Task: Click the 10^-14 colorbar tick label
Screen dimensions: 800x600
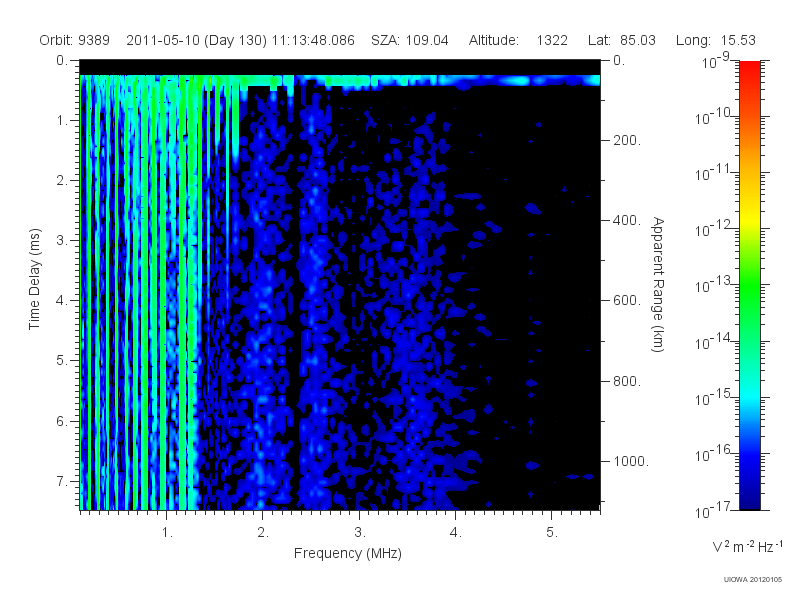Action: click(715, 341)
